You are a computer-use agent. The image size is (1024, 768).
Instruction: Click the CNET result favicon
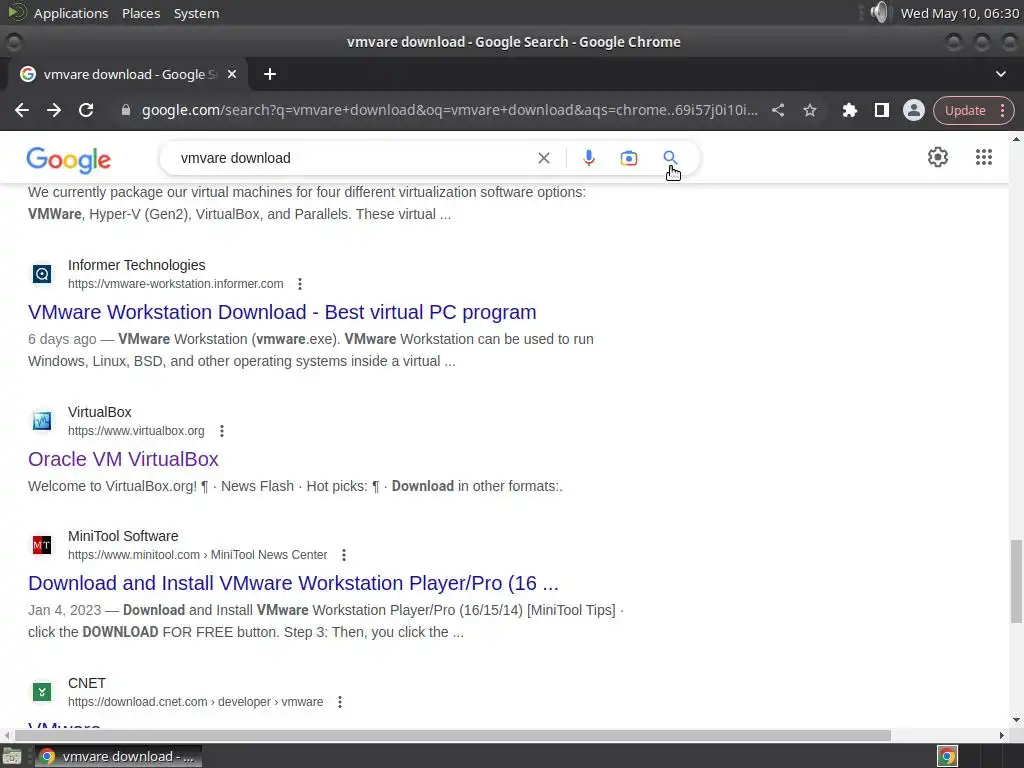tap(42, 692)
